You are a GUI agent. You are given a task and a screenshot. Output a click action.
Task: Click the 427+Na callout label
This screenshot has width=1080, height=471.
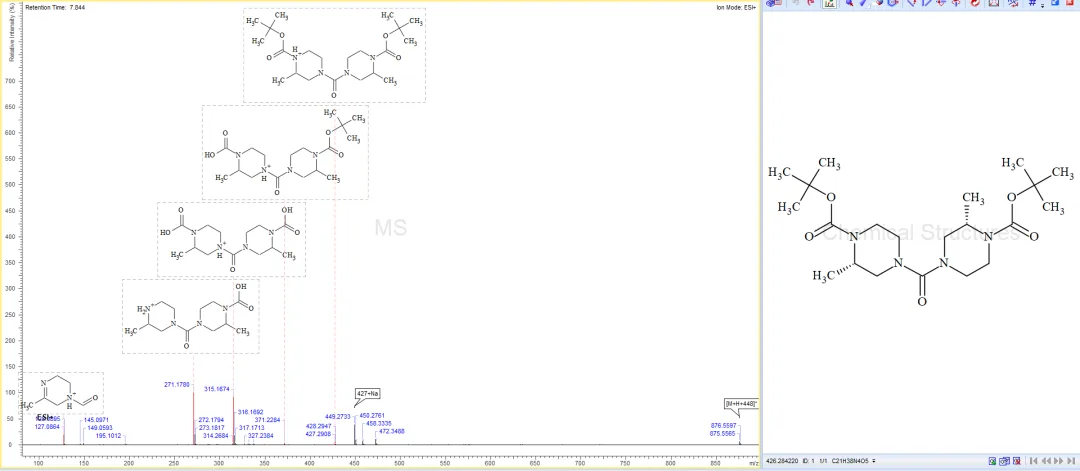click(368, 394)
